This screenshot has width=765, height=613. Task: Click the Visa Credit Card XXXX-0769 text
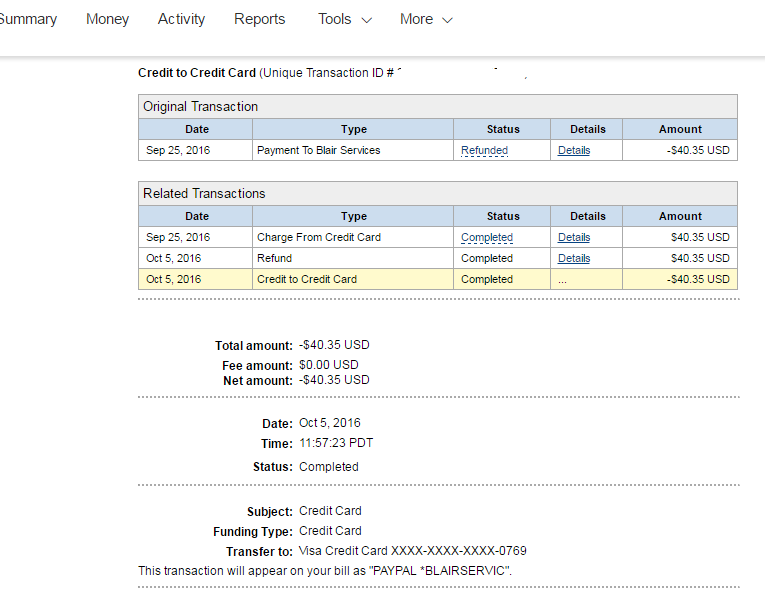tap(412, 551)
